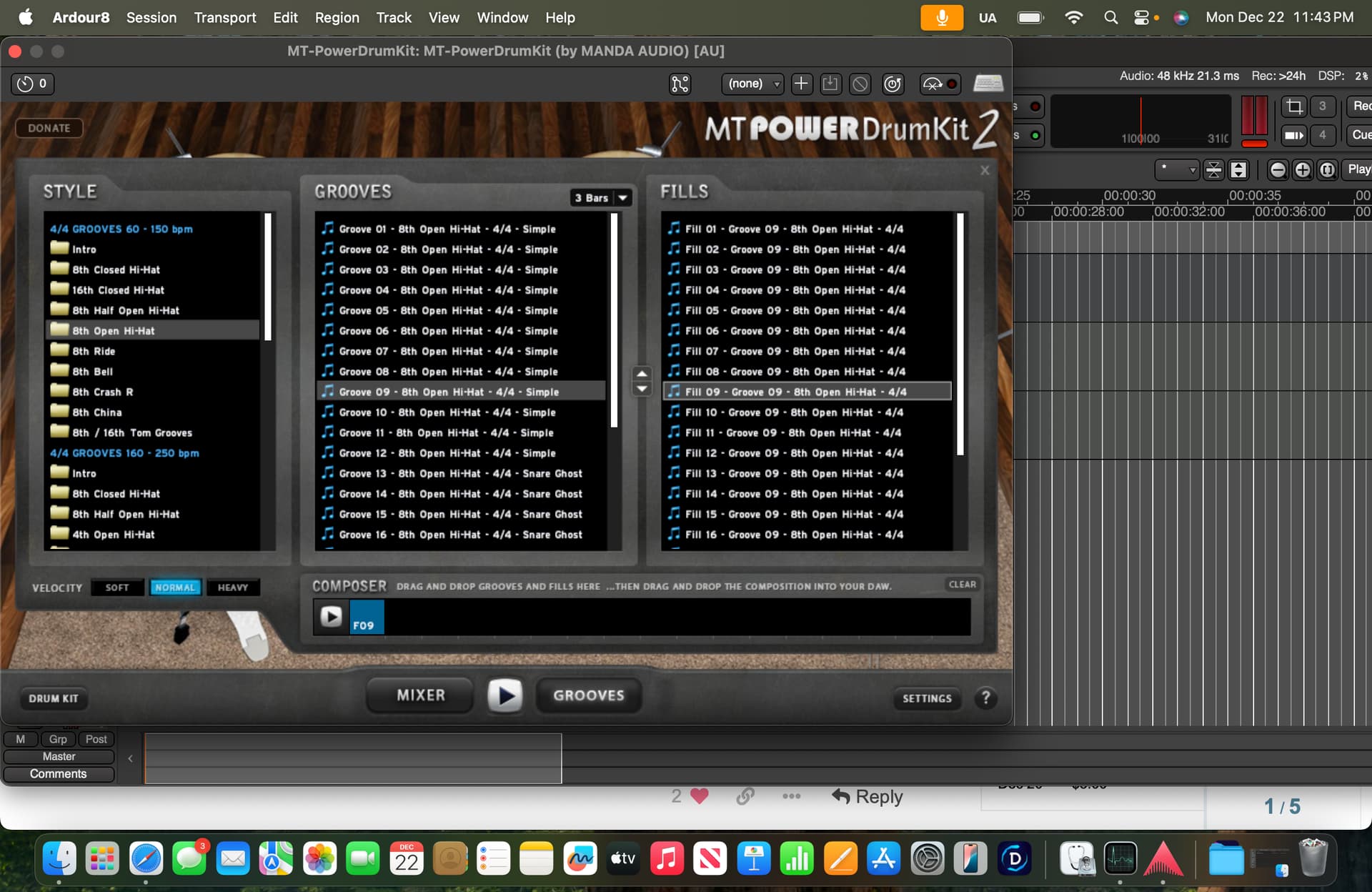
Task: Select Groove 13 Snare Ghost entry
Action: coord(460,473)
